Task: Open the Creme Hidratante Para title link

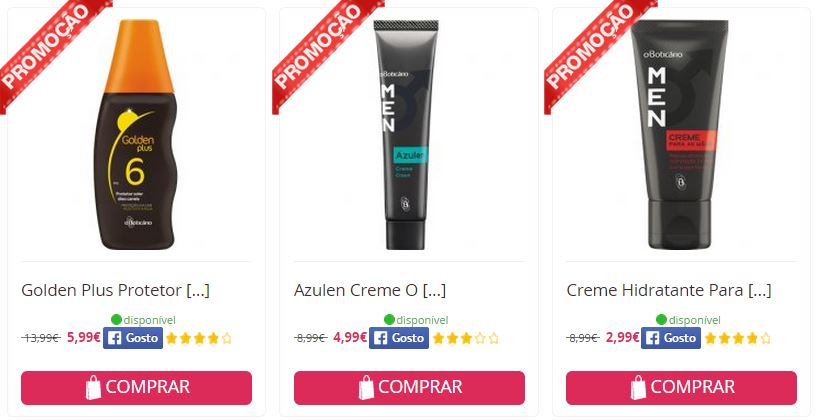Action: tap(668, 290)
